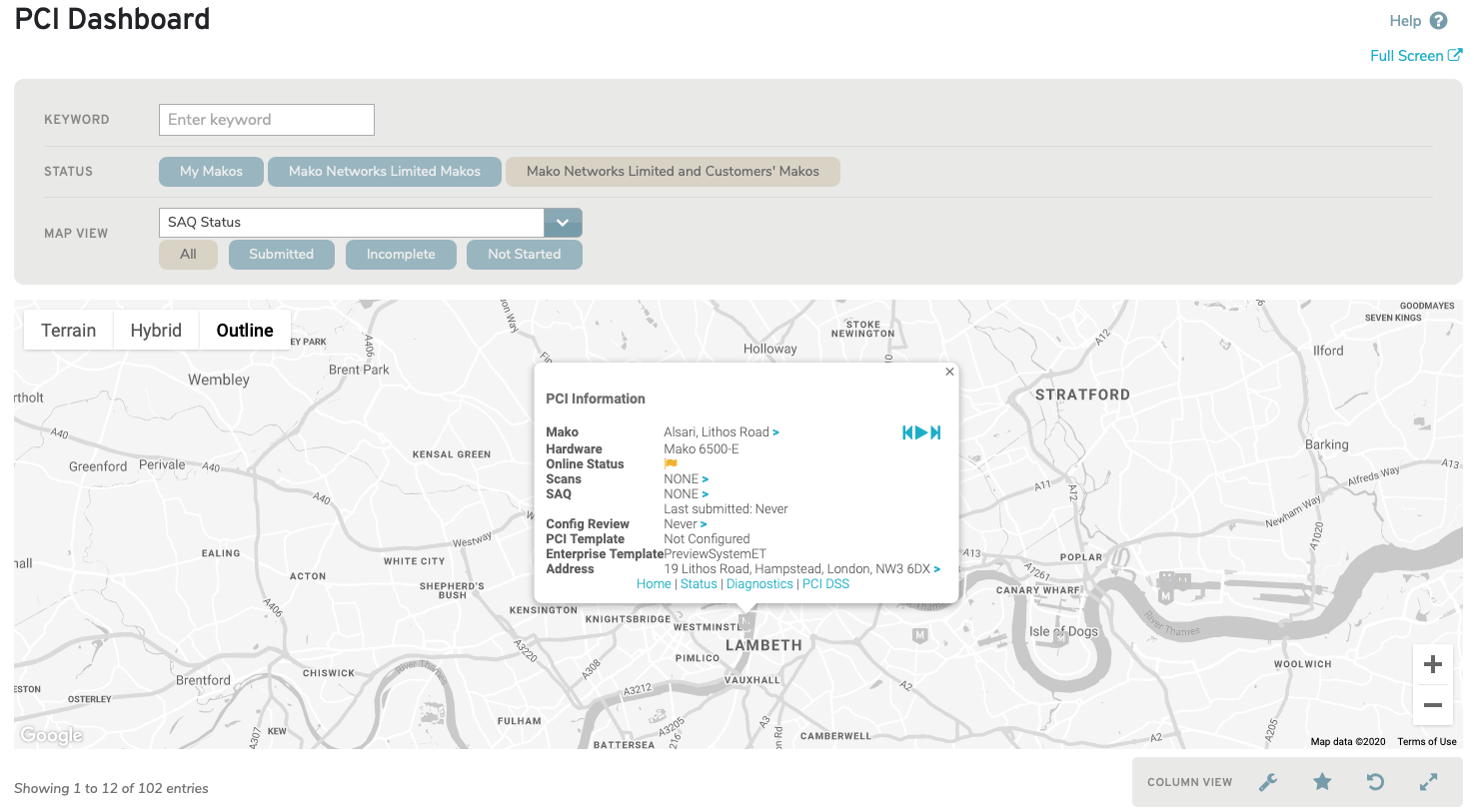The height and width of the screenshot is (812, 1474).
Task: Switch to Terrain map view
Action: 67,330
